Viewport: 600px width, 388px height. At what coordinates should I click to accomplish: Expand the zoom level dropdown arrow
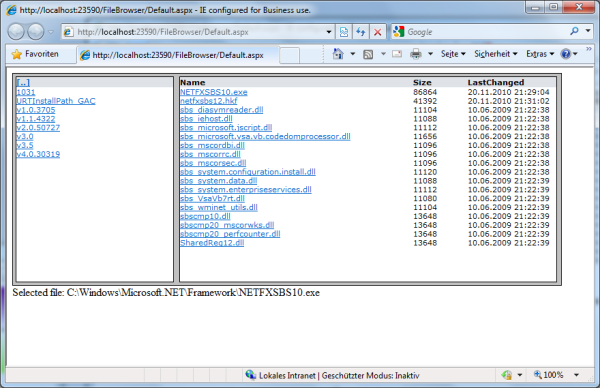[x=576, y=375]
